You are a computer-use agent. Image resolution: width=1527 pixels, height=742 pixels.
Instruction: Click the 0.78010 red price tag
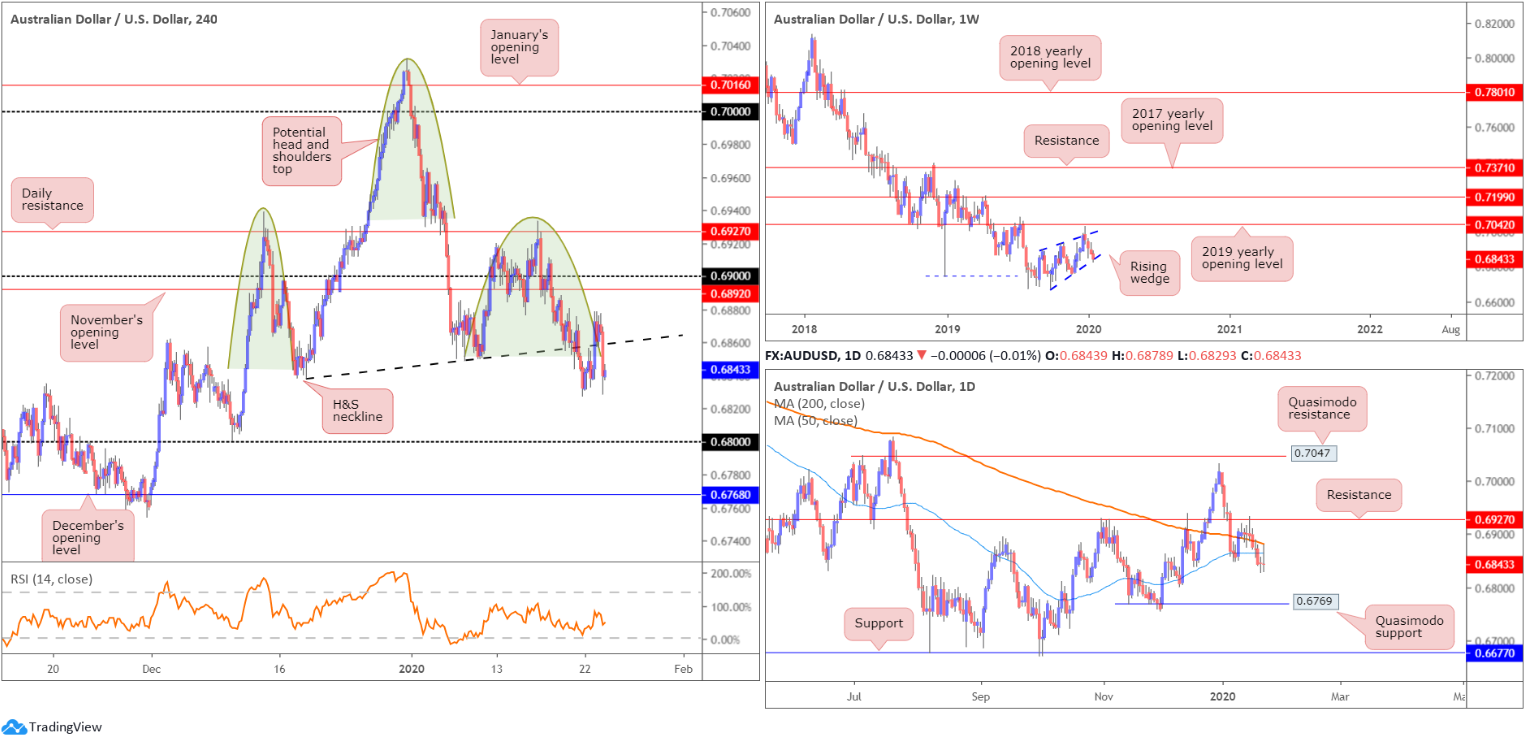[x=1495, y=92]
